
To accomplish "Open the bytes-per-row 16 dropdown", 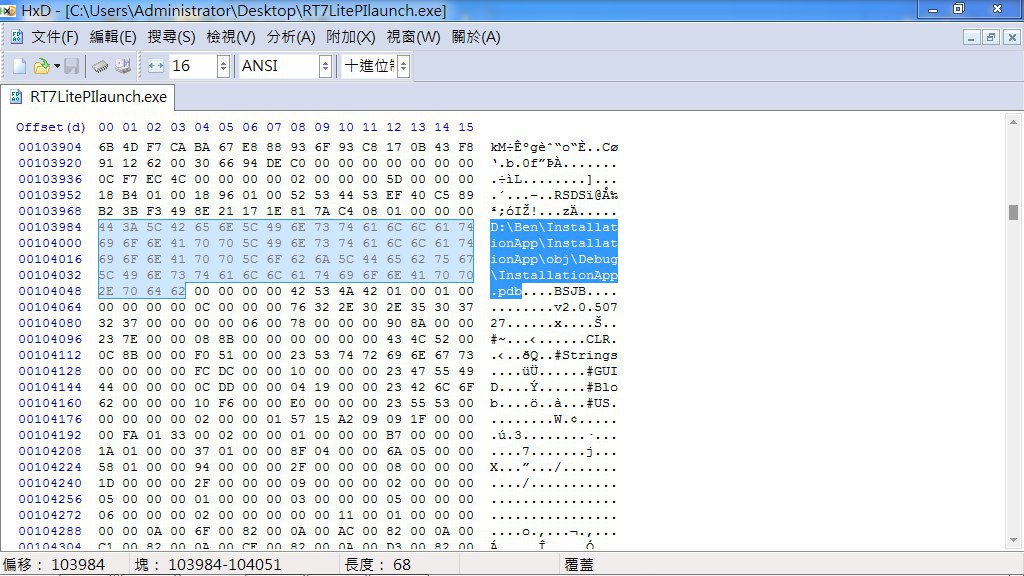I will coord(223,66).
